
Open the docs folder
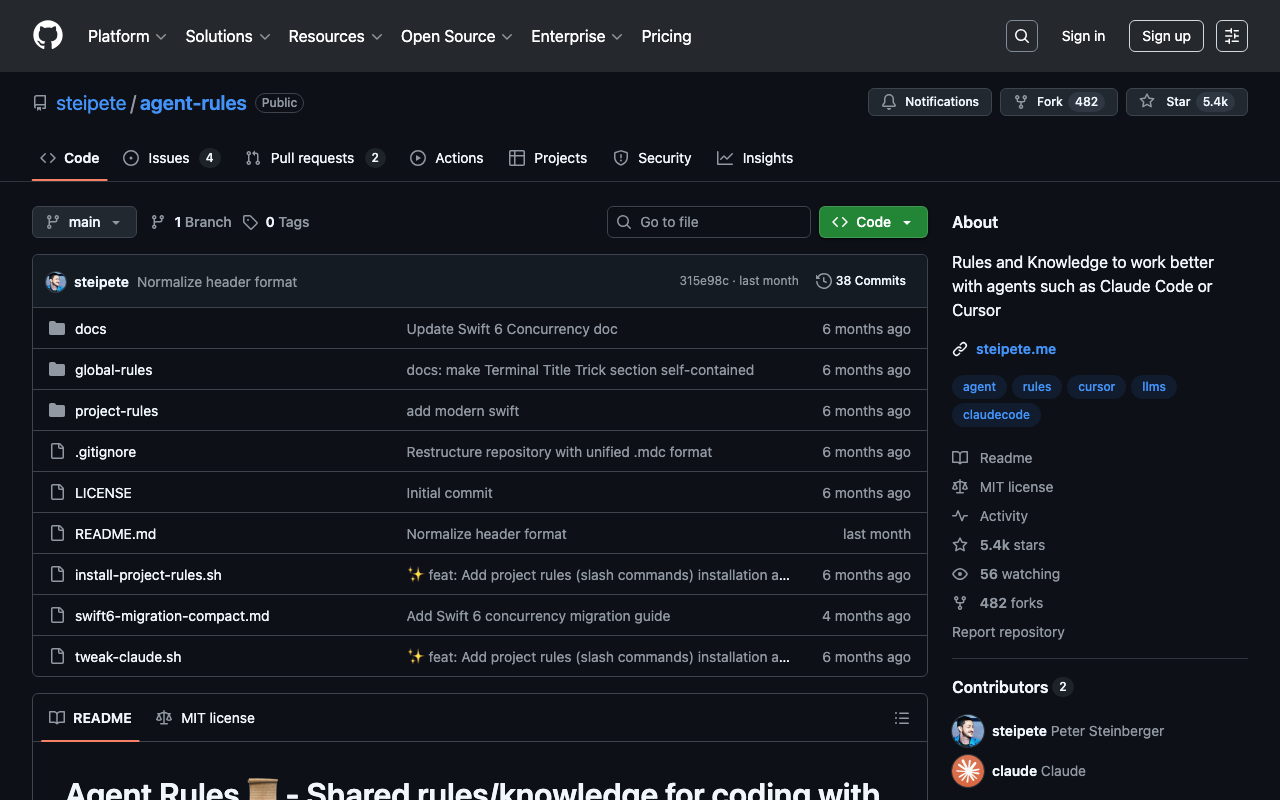point(90,329)
